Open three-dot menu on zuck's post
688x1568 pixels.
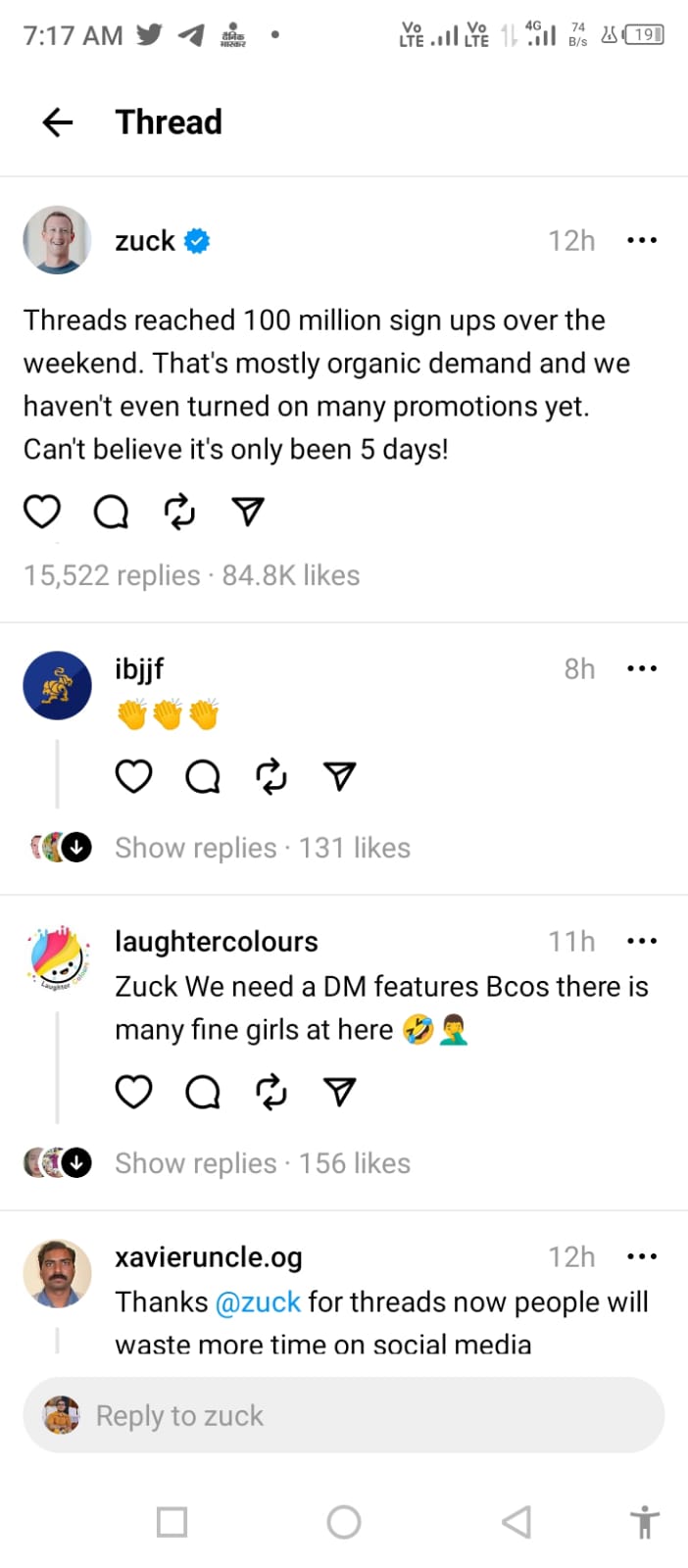pyautogui.click(x=641, y=240)
